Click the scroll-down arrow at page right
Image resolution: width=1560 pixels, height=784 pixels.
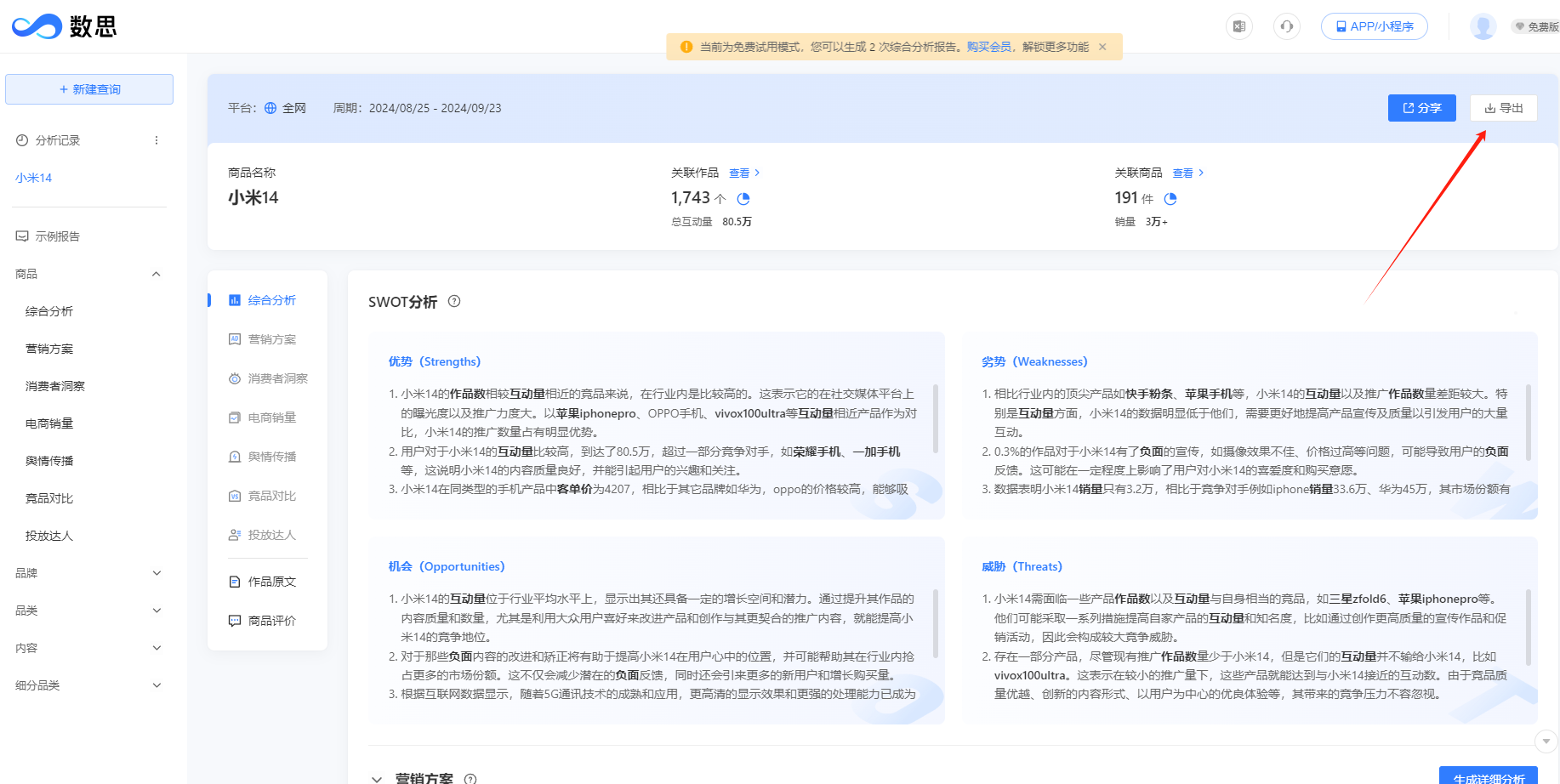click(1546, 741)
